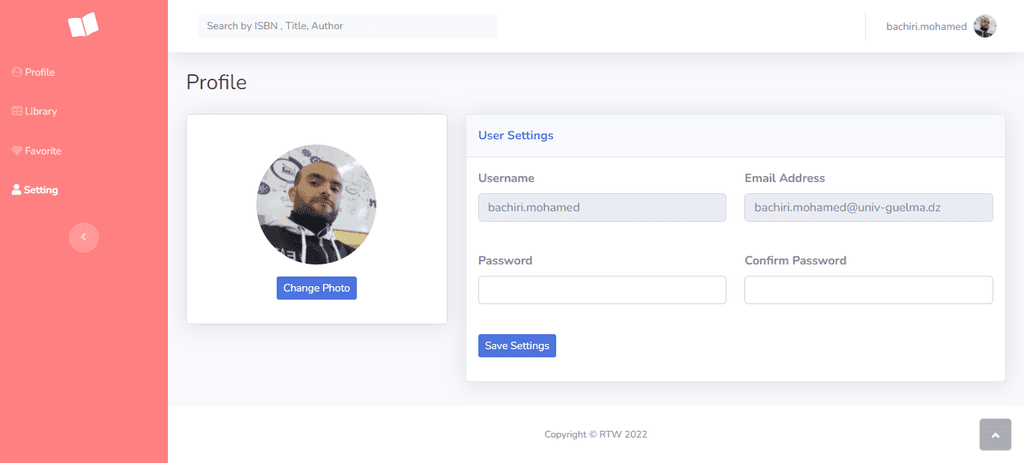Image resolution: width=1024 pixels, height=463 pixels.
Task: Open the Favorite menu item
Action: pos(37,151)
